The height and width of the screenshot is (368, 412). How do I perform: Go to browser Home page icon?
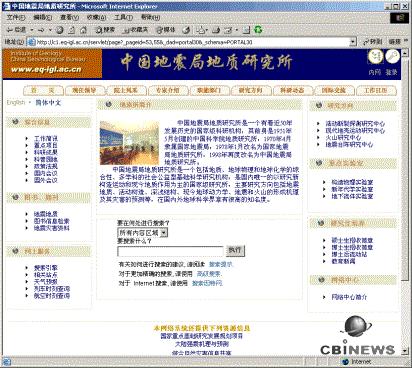[x=83, y=30]
